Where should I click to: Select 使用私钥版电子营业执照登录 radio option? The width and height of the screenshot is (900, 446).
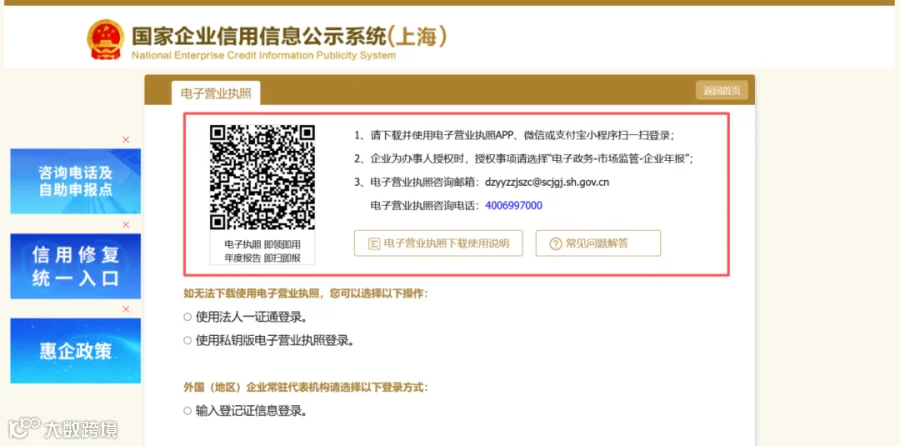187,340
